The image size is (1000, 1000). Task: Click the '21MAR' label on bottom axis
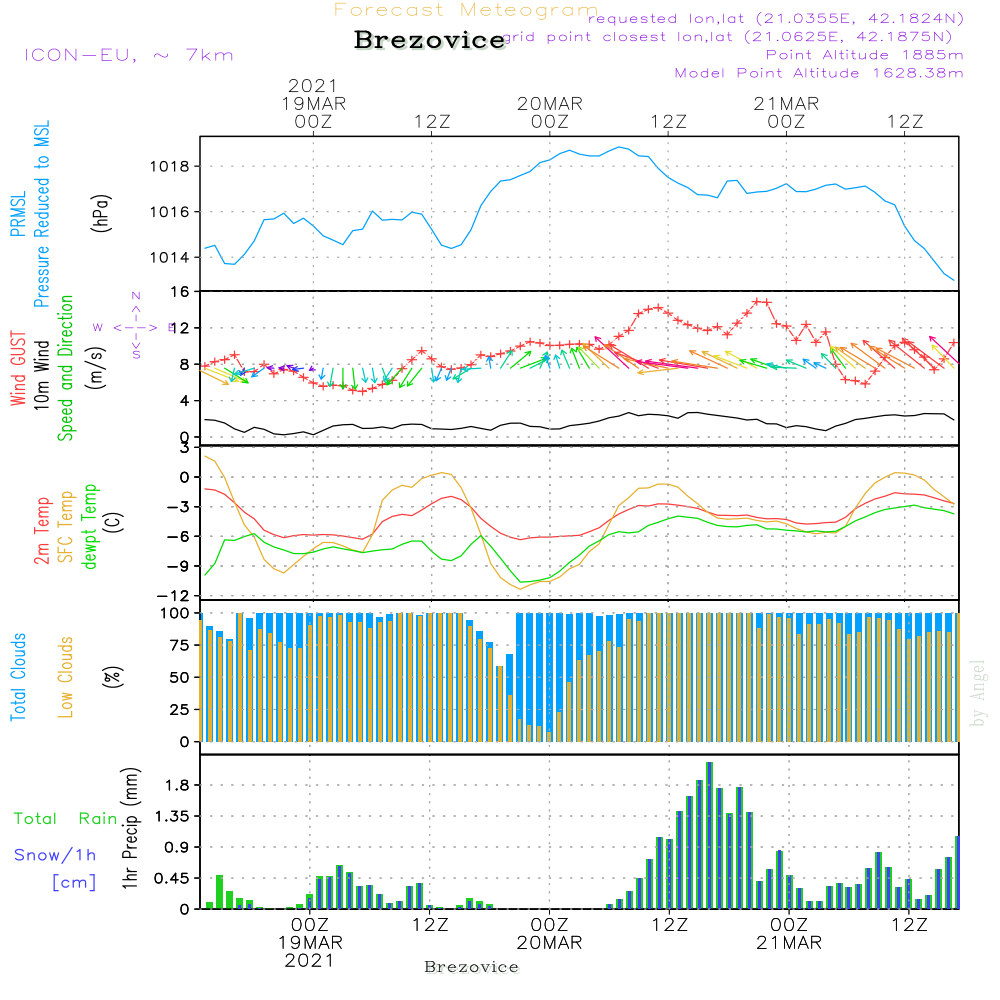pyautogui.click(x=789, y=943)
